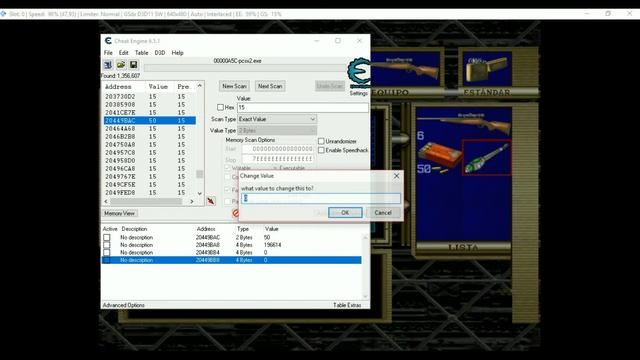The height and width of the screenshot is (360, 640).
Task: Open the load table folder icon
Action: [x=120, y=65]
